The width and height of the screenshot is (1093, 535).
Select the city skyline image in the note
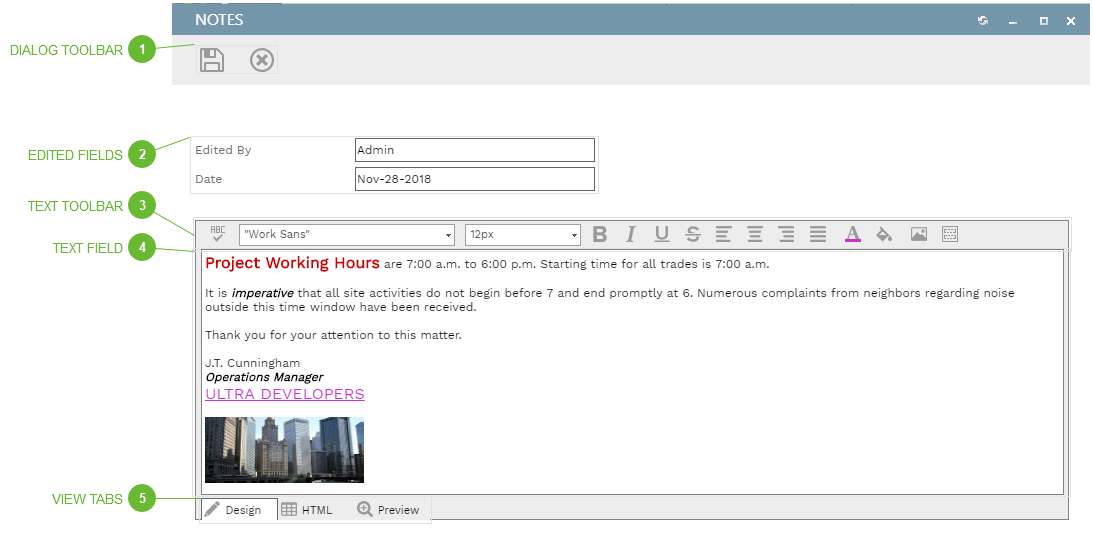284,450
